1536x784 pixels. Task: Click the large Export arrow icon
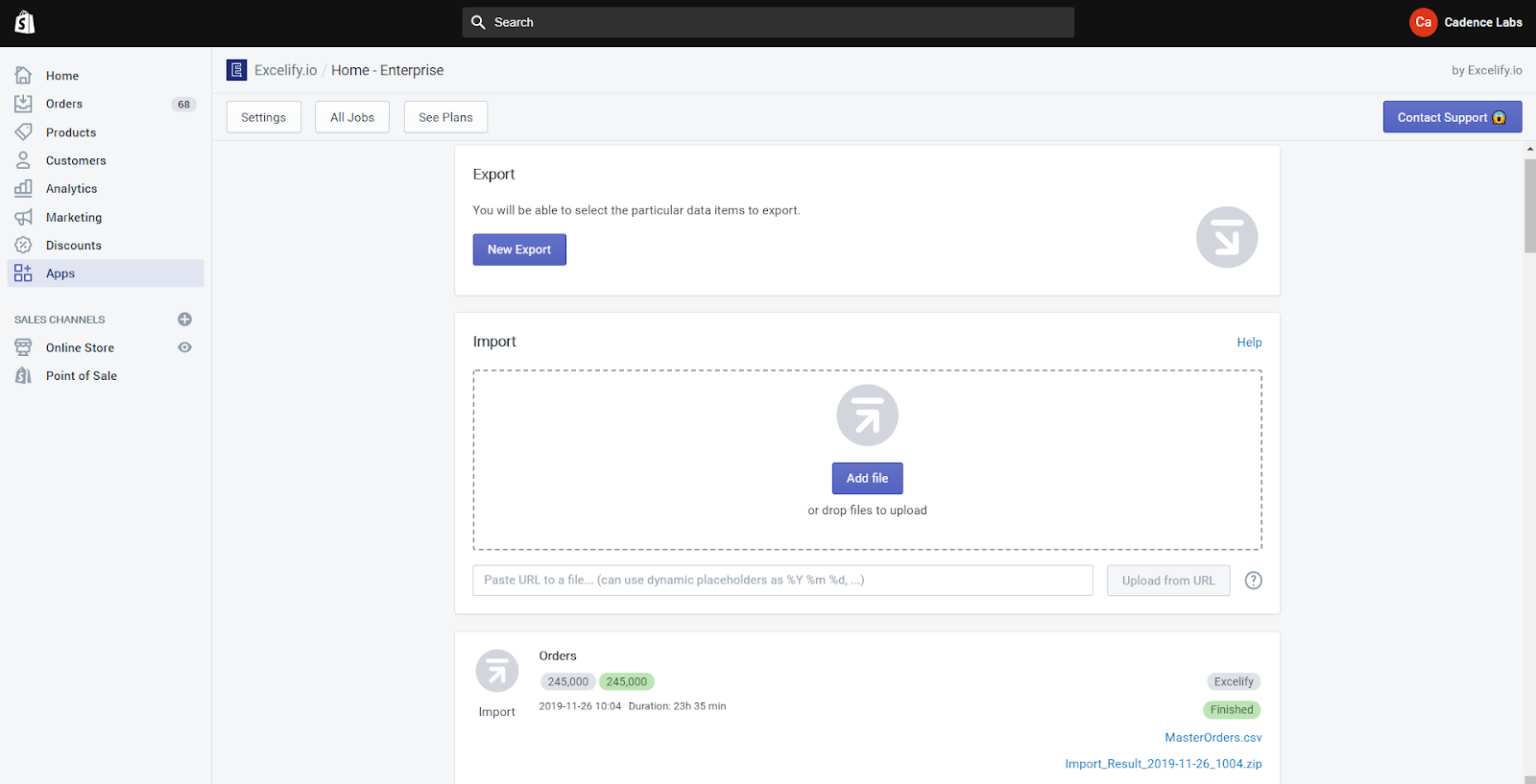[1227, 237]
